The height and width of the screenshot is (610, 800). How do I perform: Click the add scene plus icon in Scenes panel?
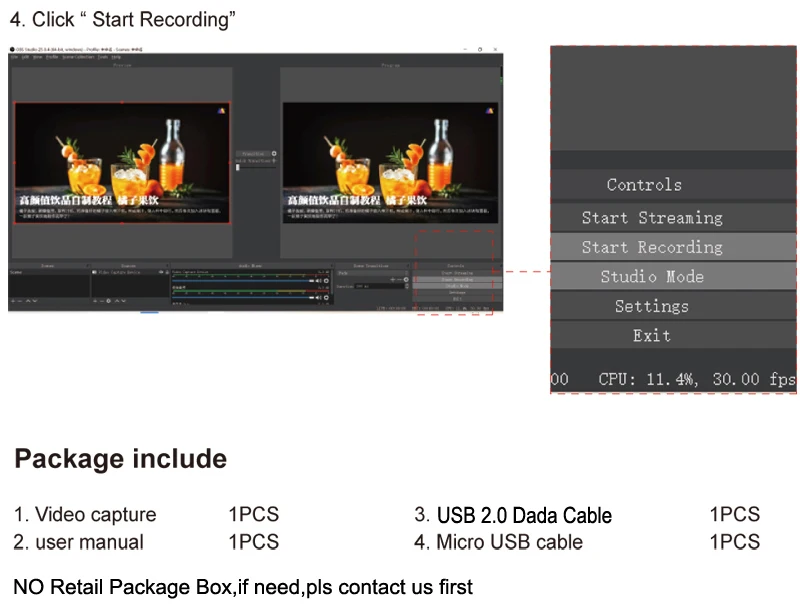click(x=14, y=300)
